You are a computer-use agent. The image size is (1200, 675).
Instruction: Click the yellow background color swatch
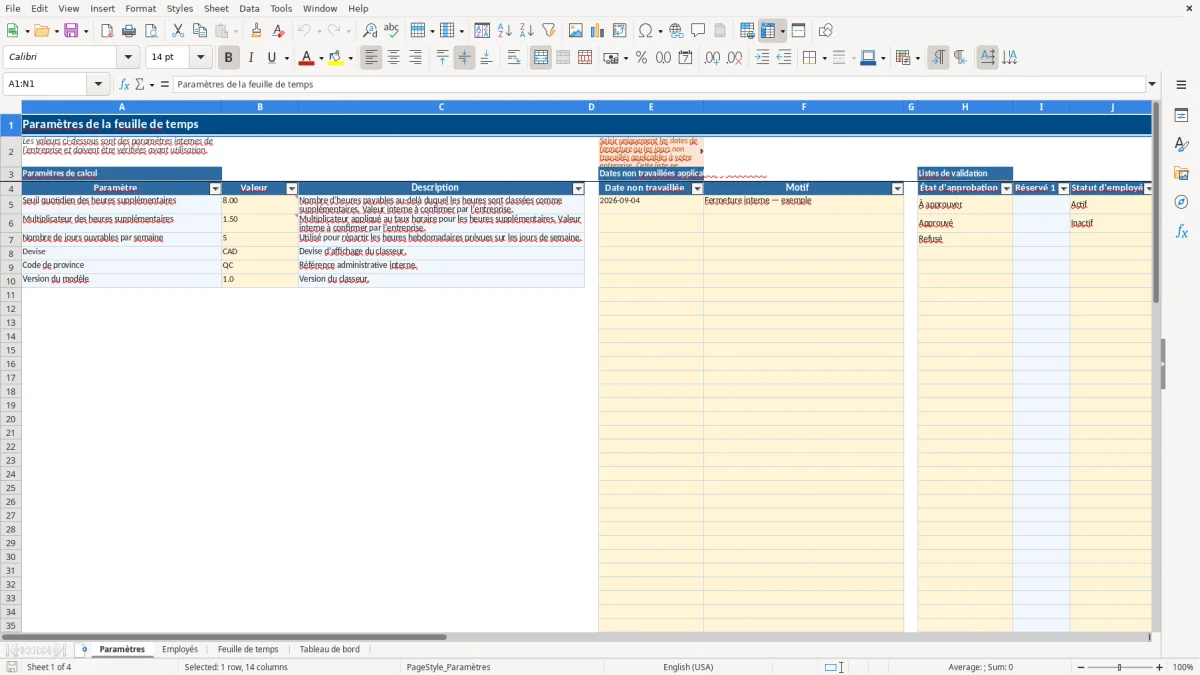point(335,58)
